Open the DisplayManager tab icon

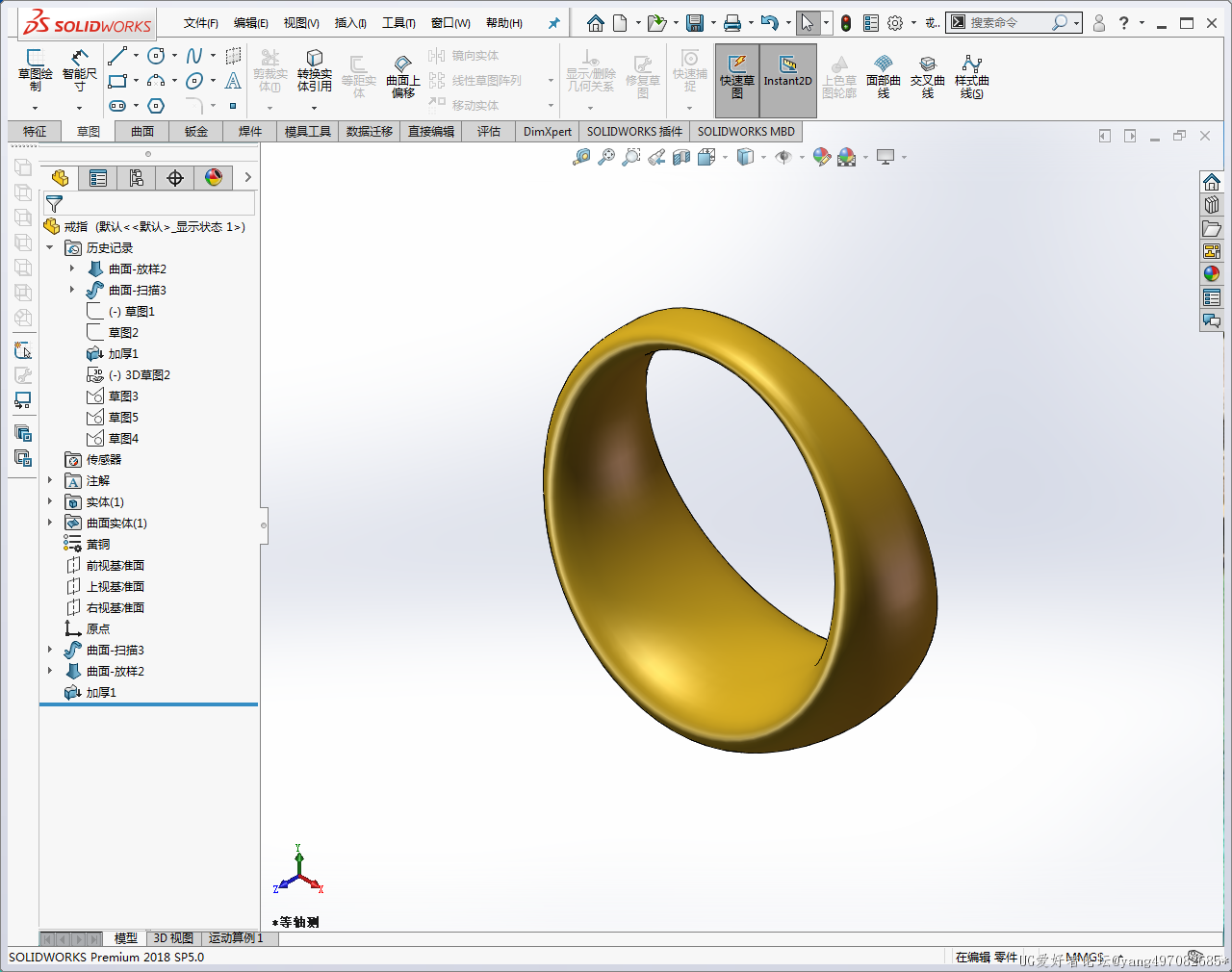click(214, 177)
